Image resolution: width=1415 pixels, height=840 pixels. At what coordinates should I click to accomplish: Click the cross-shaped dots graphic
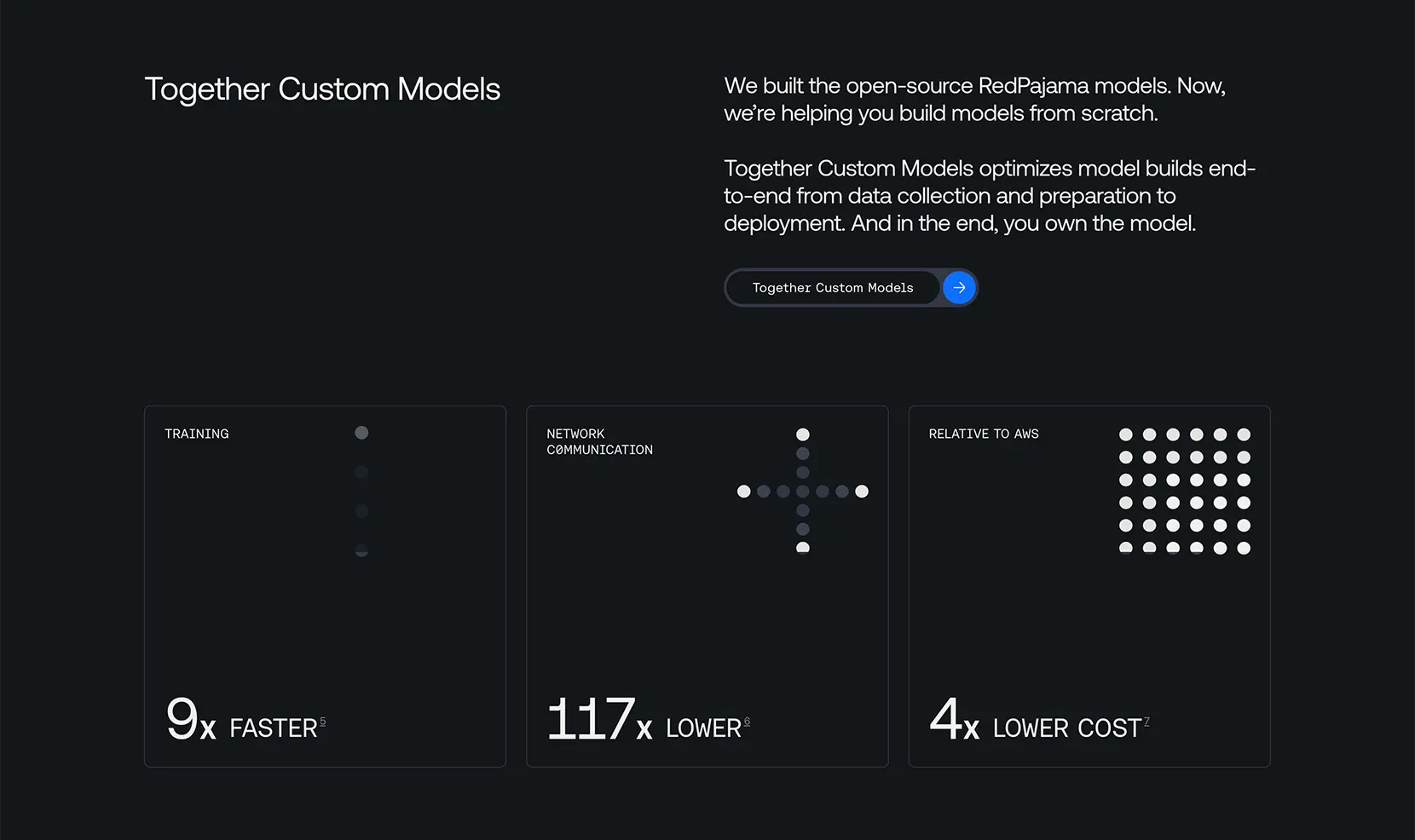pos(802,492)
